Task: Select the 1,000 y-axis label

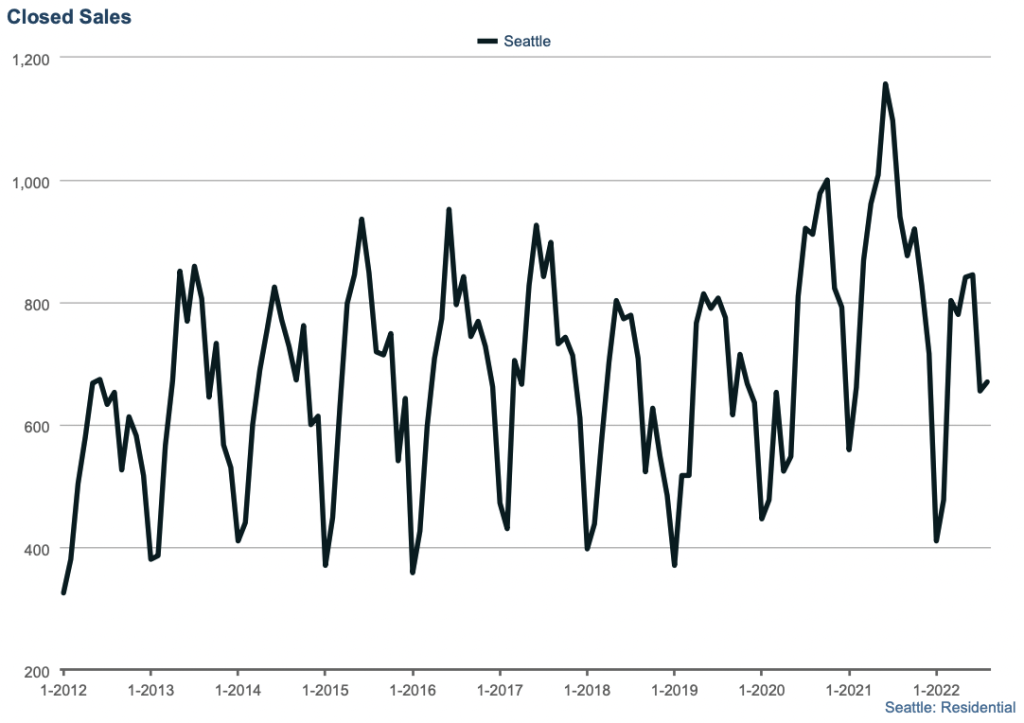Action: point(30,181)
